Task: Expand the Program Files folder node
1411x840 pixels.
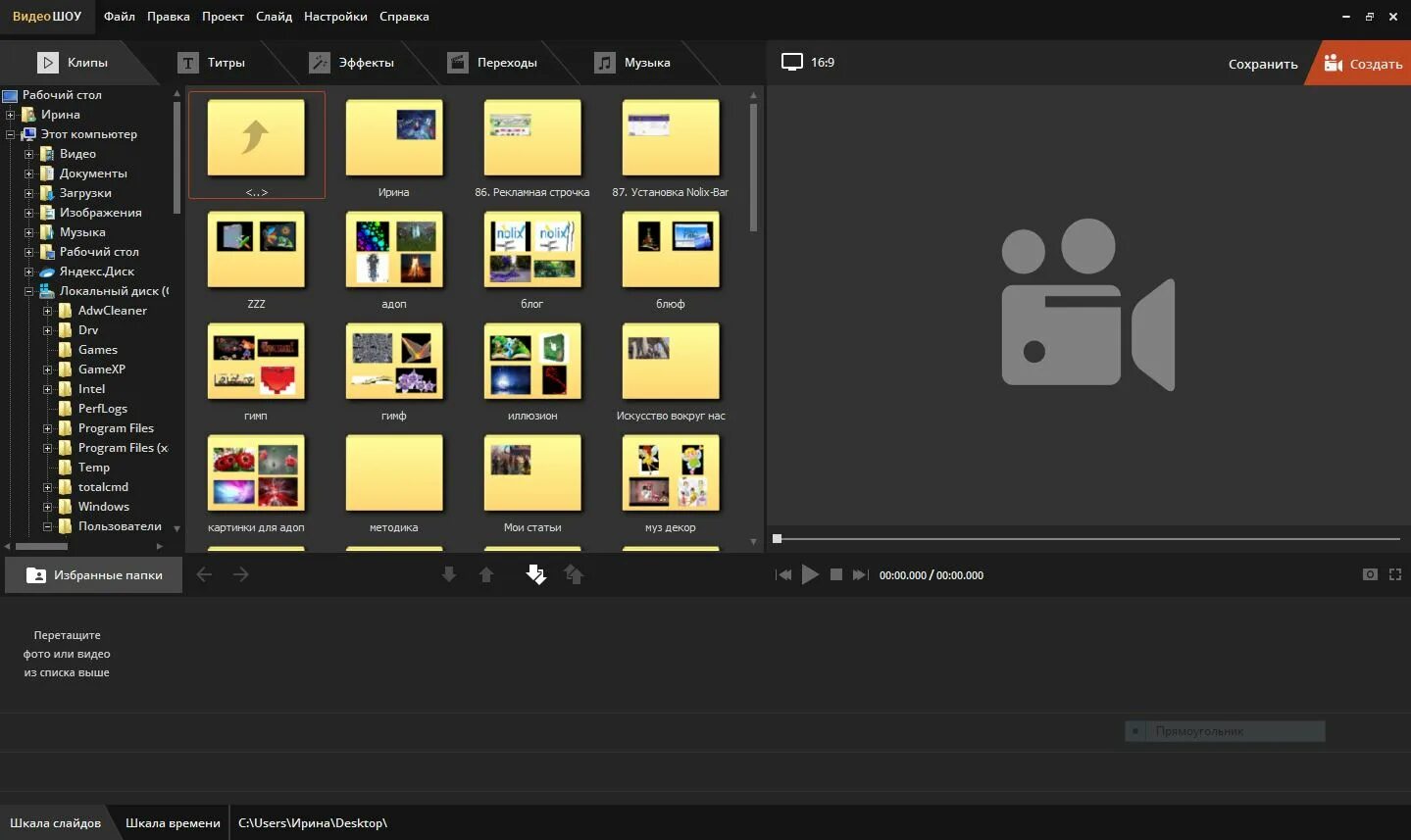Action: [x=47, y=428]
